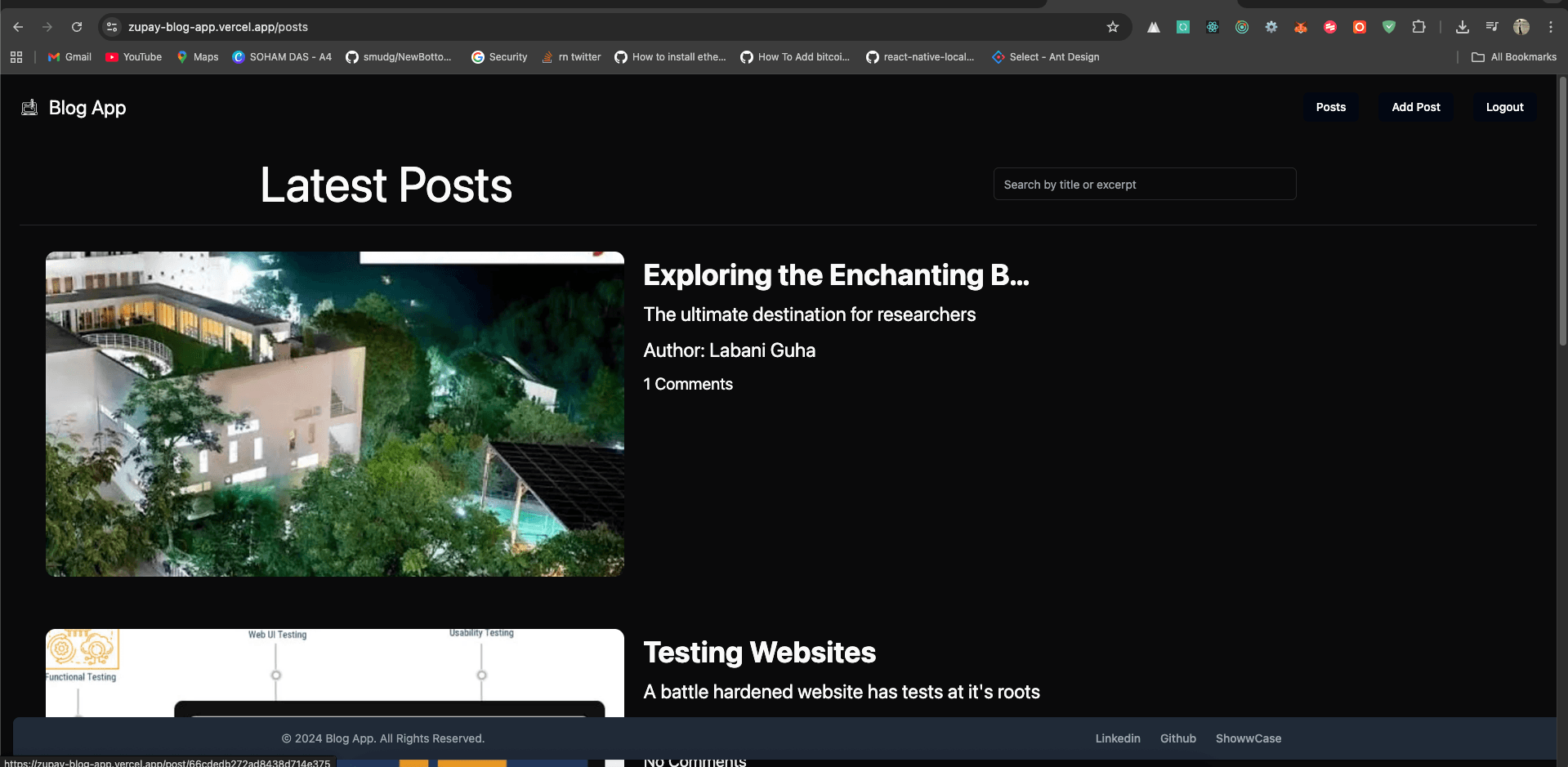
Task: Open the rn twitter bookmark
Action: (571, 57)
